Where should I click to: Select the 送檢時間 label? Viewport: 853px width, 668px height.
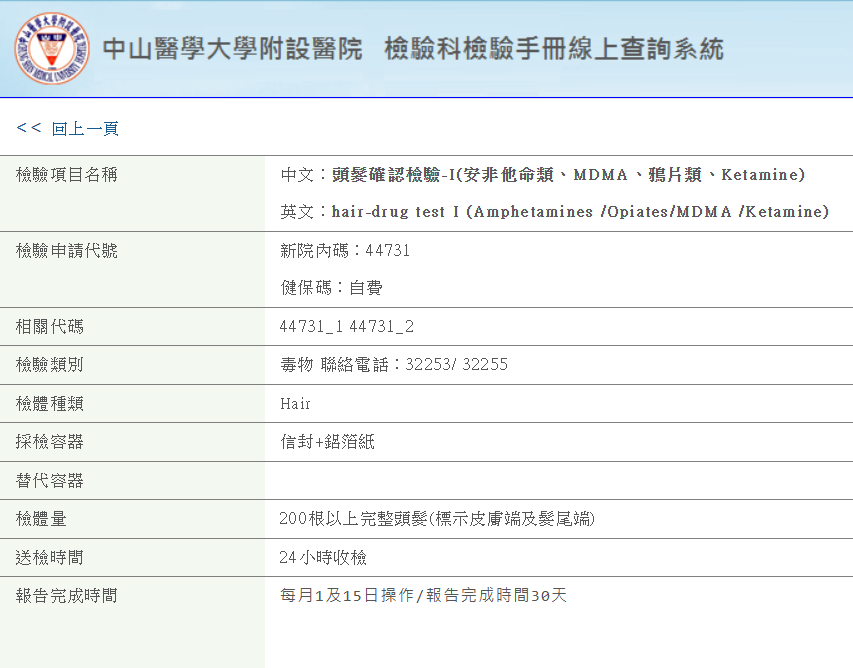point(50,558)
